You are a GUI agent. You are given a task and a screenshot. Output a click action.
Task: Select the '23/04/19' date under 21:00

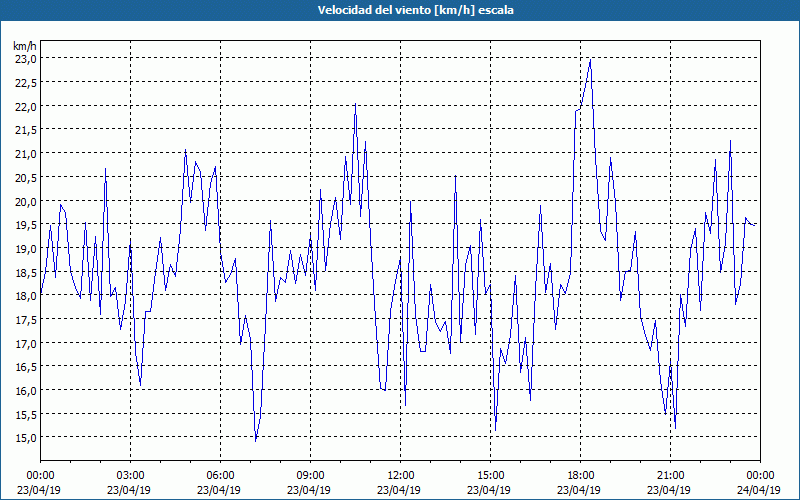(x=669, y=490)
